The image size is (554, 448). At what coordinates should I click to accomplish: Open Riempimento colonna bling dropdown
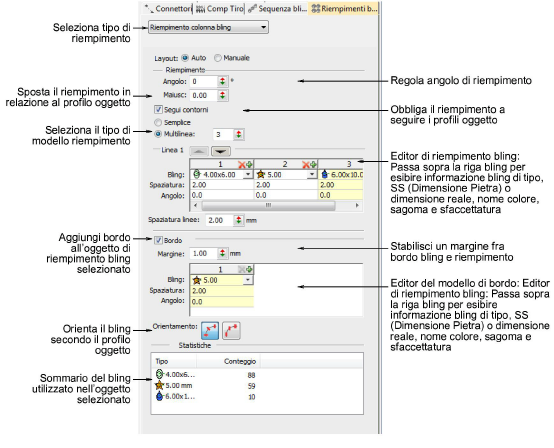click(x=208, y=27)
